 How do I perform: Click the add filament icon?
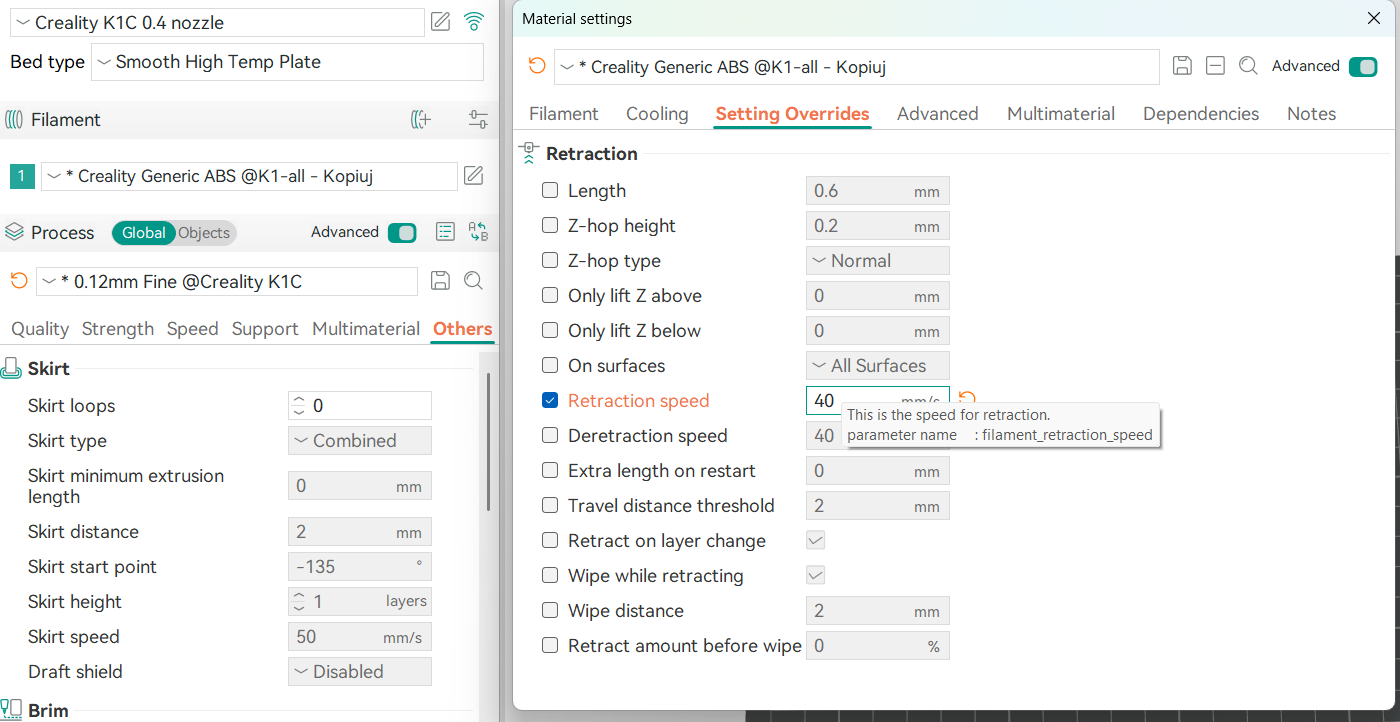[x=421, y=120]
